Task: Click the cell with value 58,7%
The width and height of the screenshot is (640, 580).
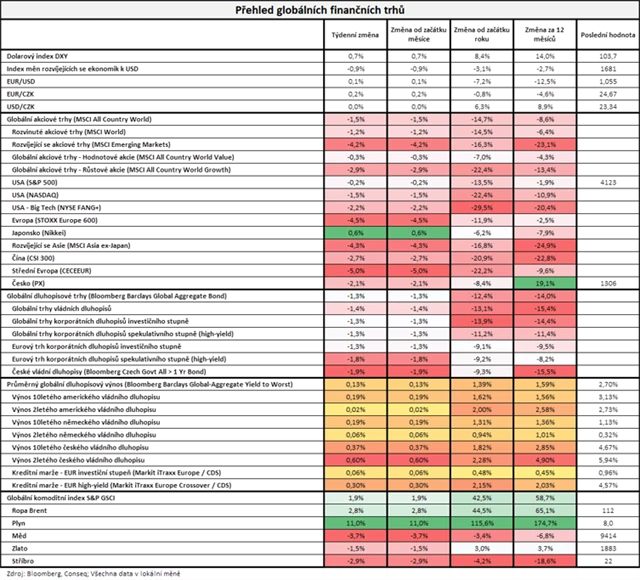Action: click(x=545, y=497)
